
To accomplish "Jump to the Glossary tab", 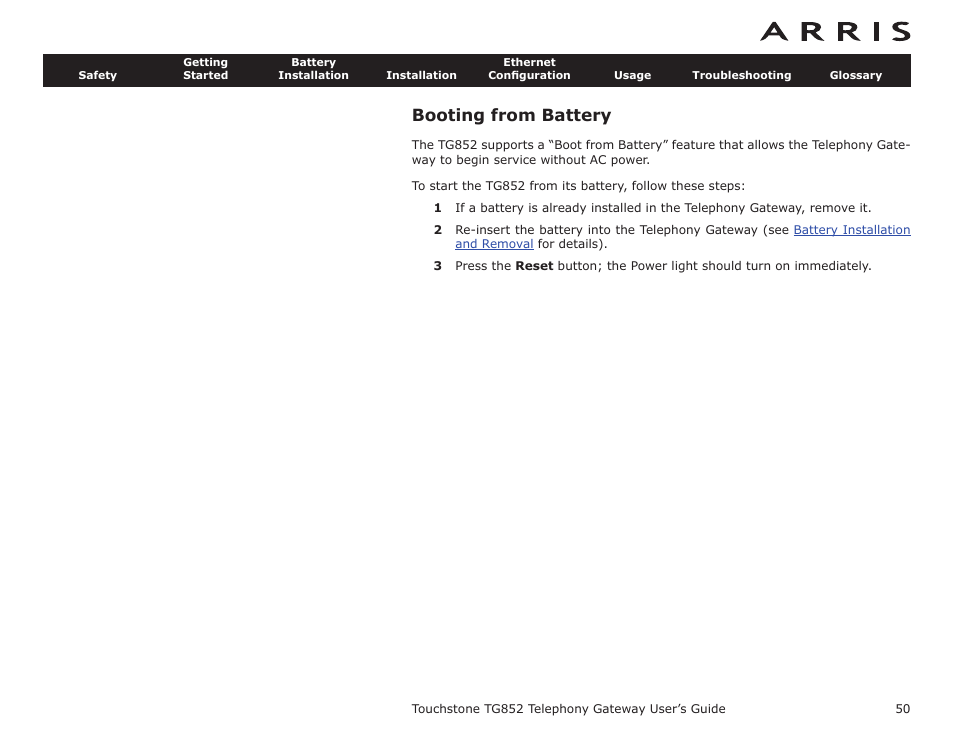I will coord(855,75).
